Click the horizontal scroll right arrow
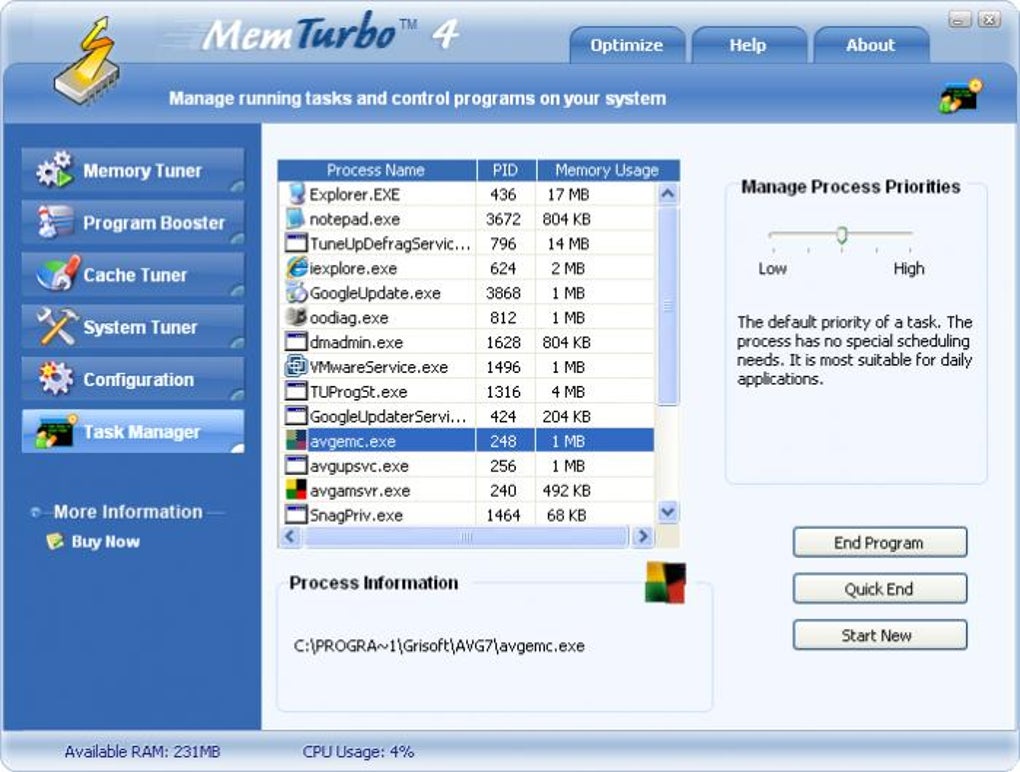The image size is (1020, 772). tap(643, 537)
